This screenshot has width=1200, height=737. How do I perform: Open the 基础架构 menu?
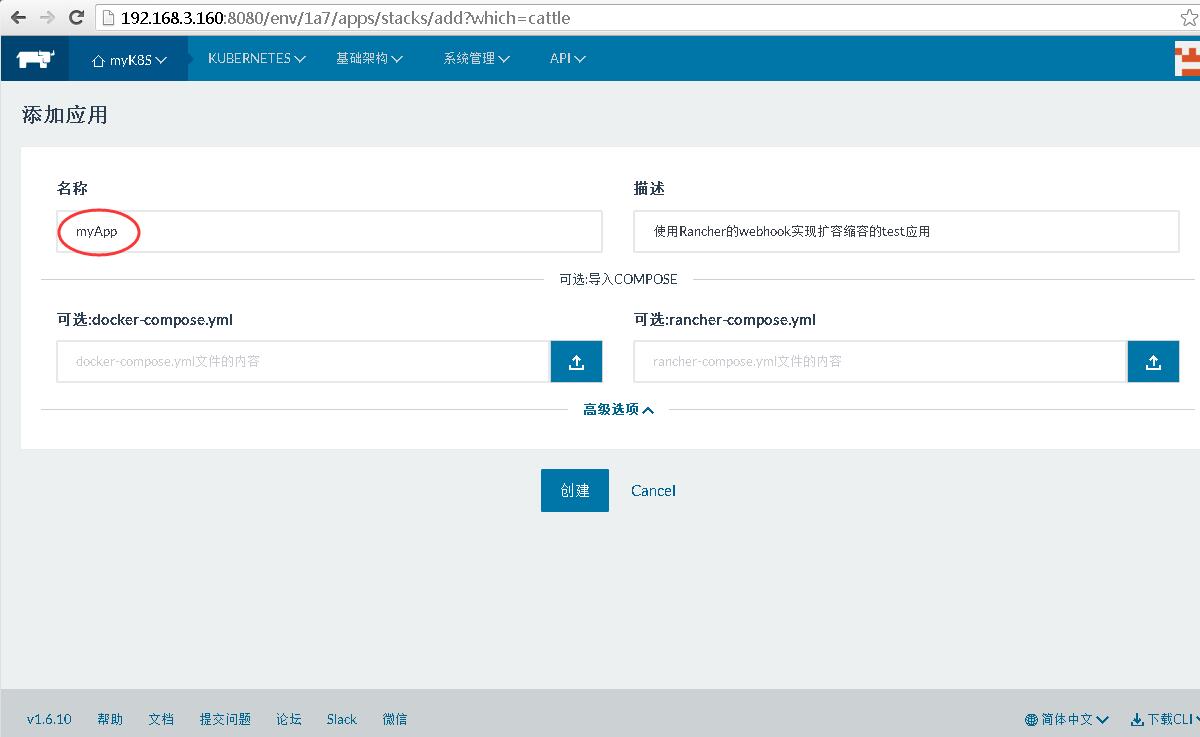[x=369, y=59]
